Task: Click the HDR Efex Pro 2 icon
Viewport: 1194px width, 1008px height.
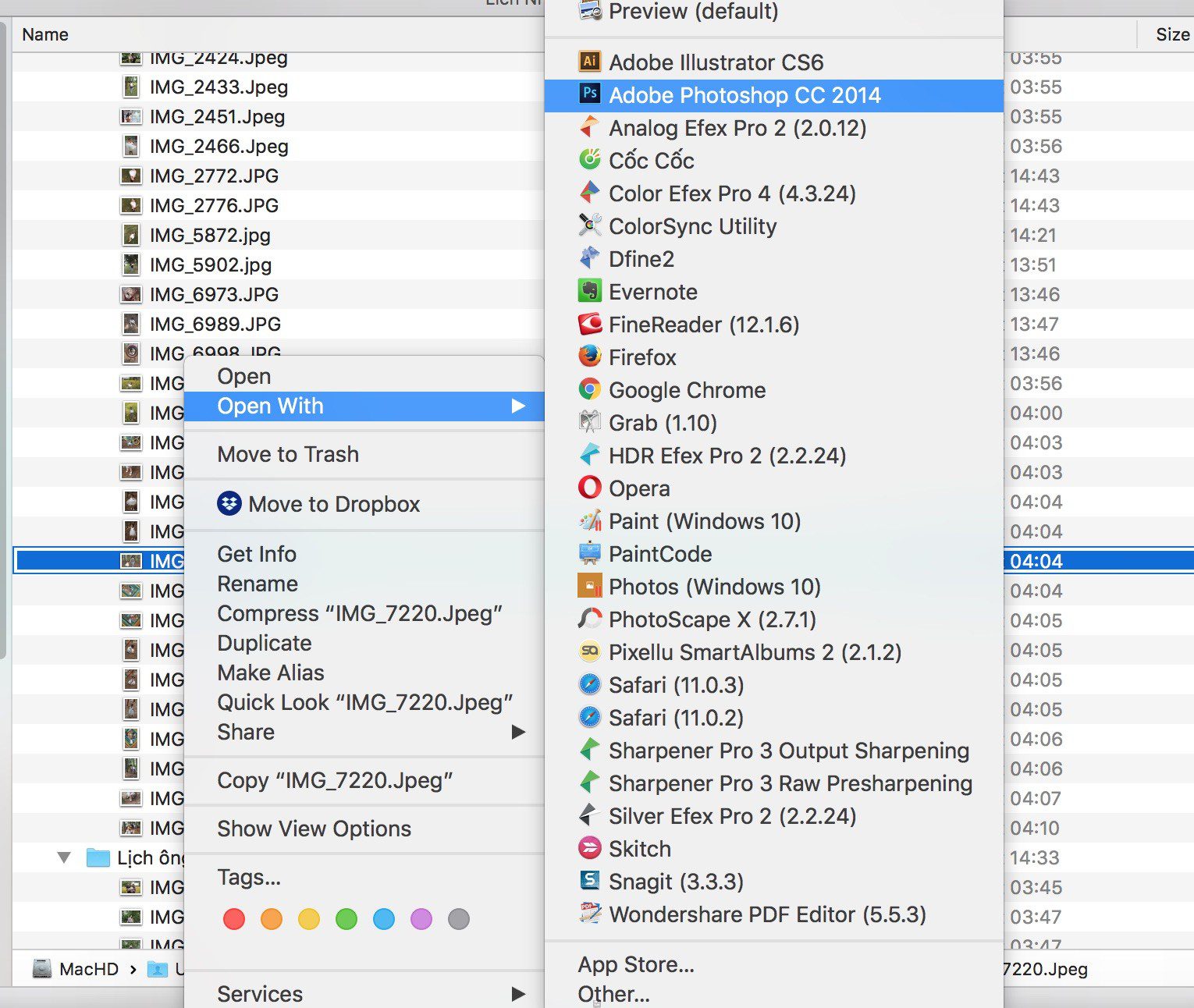Action: [x=589, y=454]
